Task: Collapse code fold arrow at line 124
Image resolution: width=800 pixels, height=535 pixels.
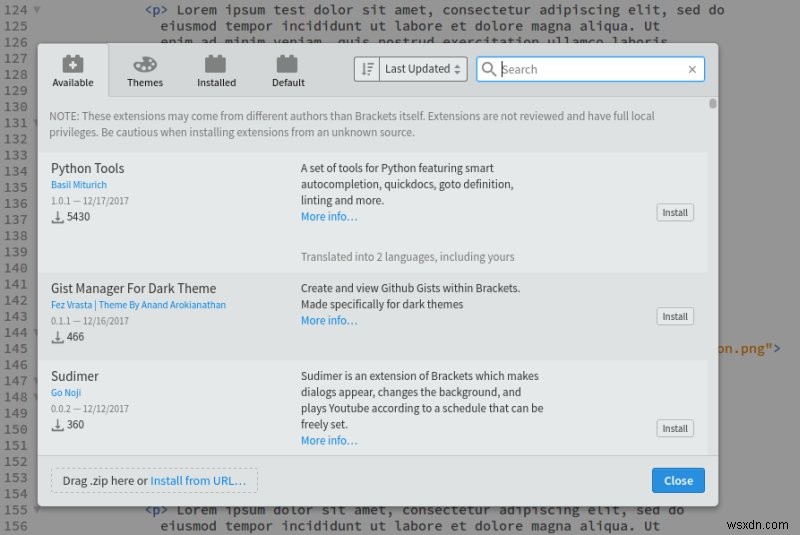Action: 37,9
